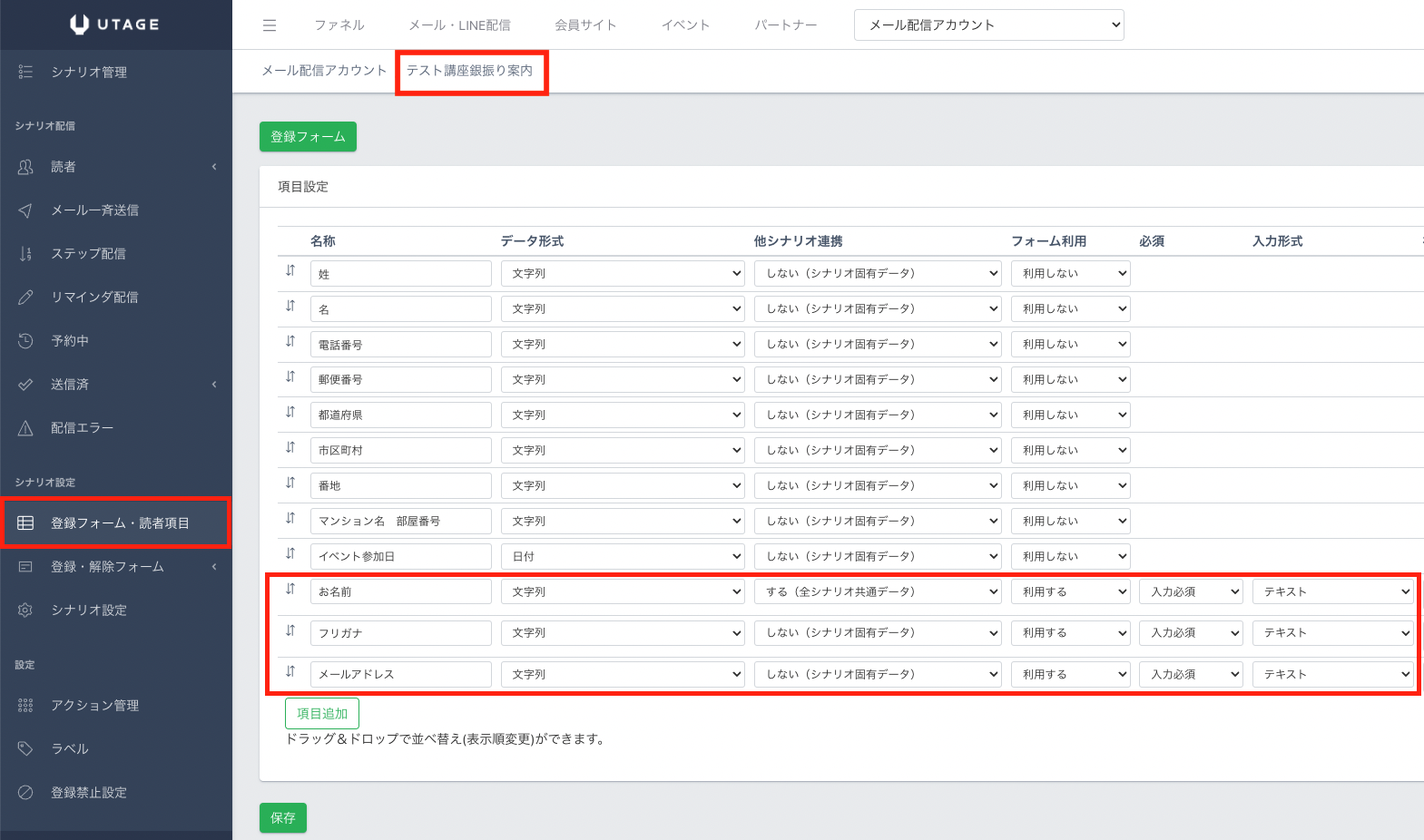Open データ形式 dropdown for イベント参加日 row
This screenshot has height=840, width=1424.
point(622,556)
